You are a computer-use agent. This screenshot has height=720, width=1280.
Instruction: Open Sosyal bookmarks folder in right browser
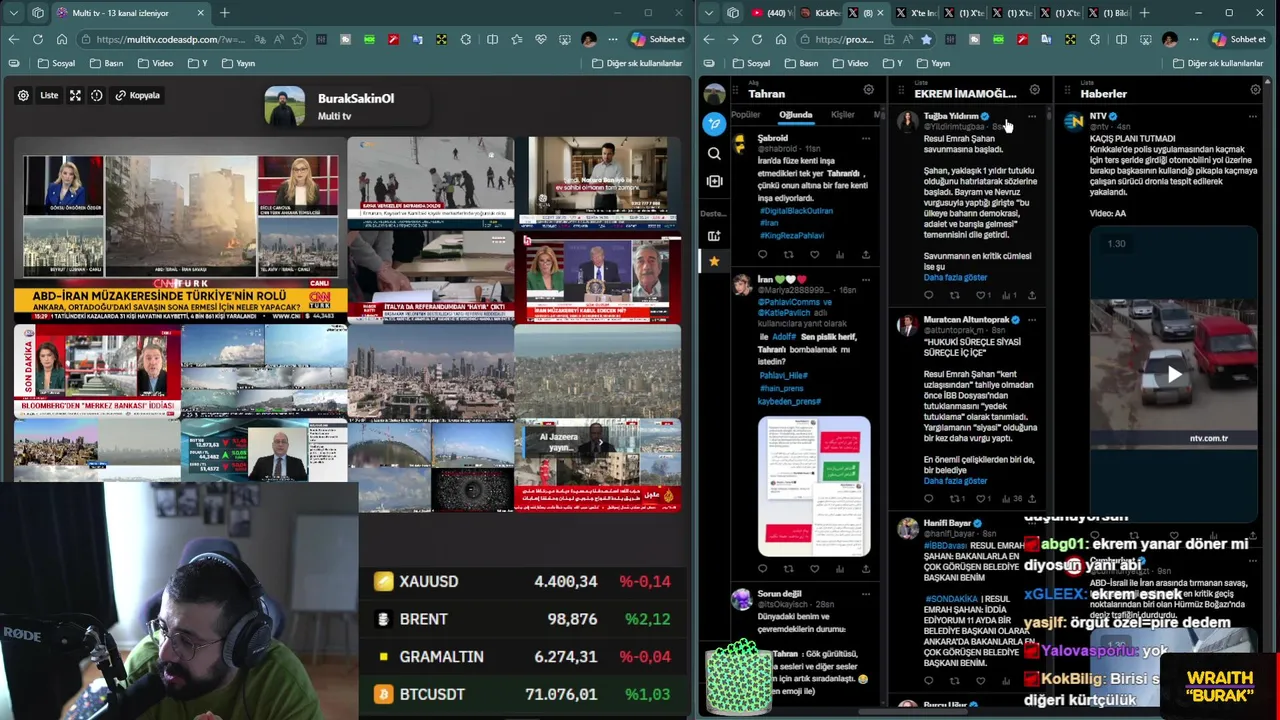[752, 63]
